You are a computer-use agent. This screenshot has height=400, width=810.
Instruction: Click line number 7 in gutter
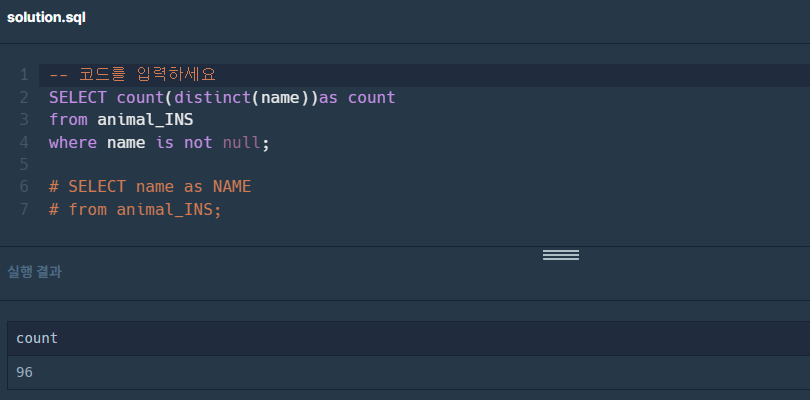(24, 209)
